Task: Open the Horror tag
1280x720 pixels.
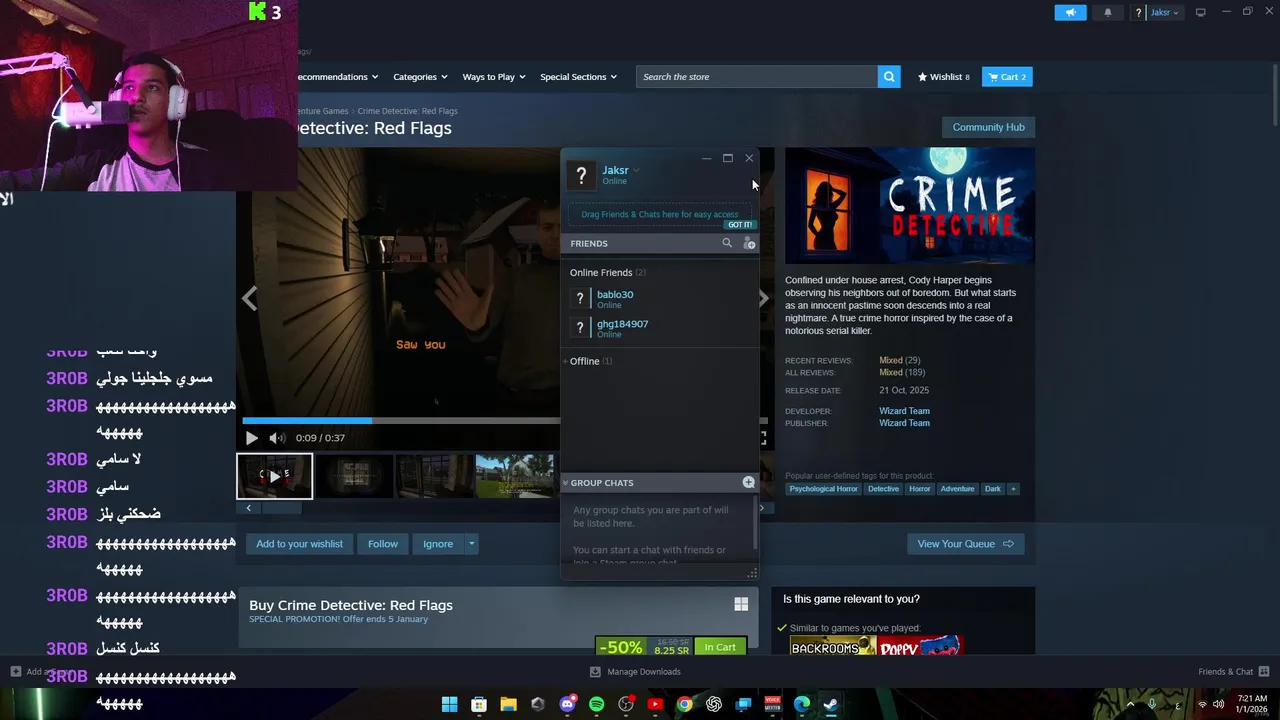Action: point(920,489)
